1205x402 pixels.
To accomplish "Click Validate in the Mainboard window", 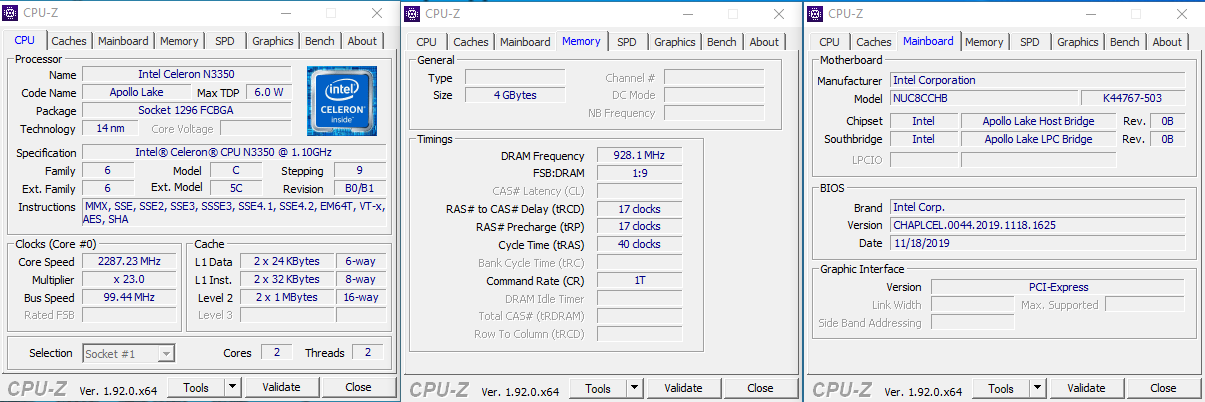I will coord(1087,388).
